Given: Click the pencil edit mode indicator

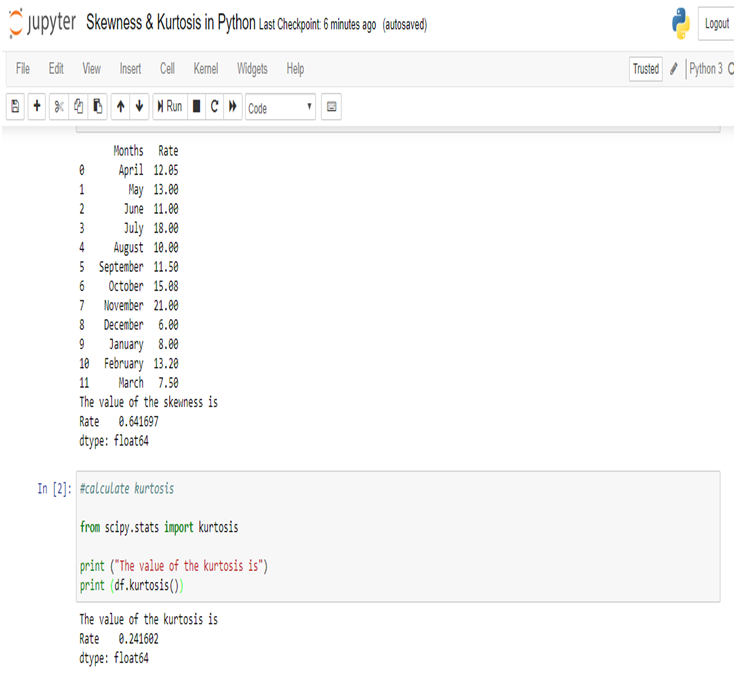Looking at the screenshot, I should coord(674,69).
